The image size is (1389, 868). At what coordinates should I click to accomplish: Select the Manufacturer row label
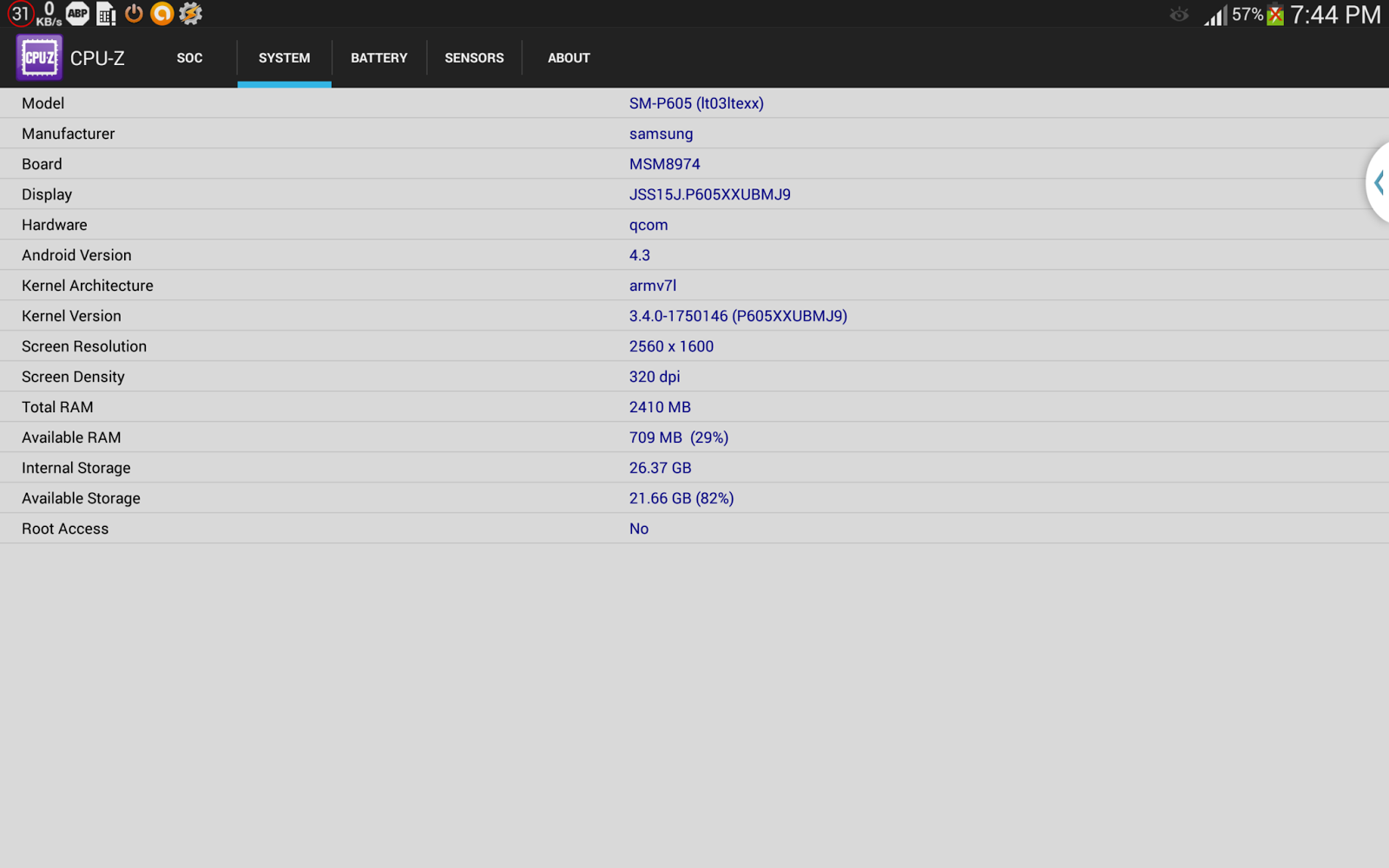pyautogui.click(x=69, y=134)
